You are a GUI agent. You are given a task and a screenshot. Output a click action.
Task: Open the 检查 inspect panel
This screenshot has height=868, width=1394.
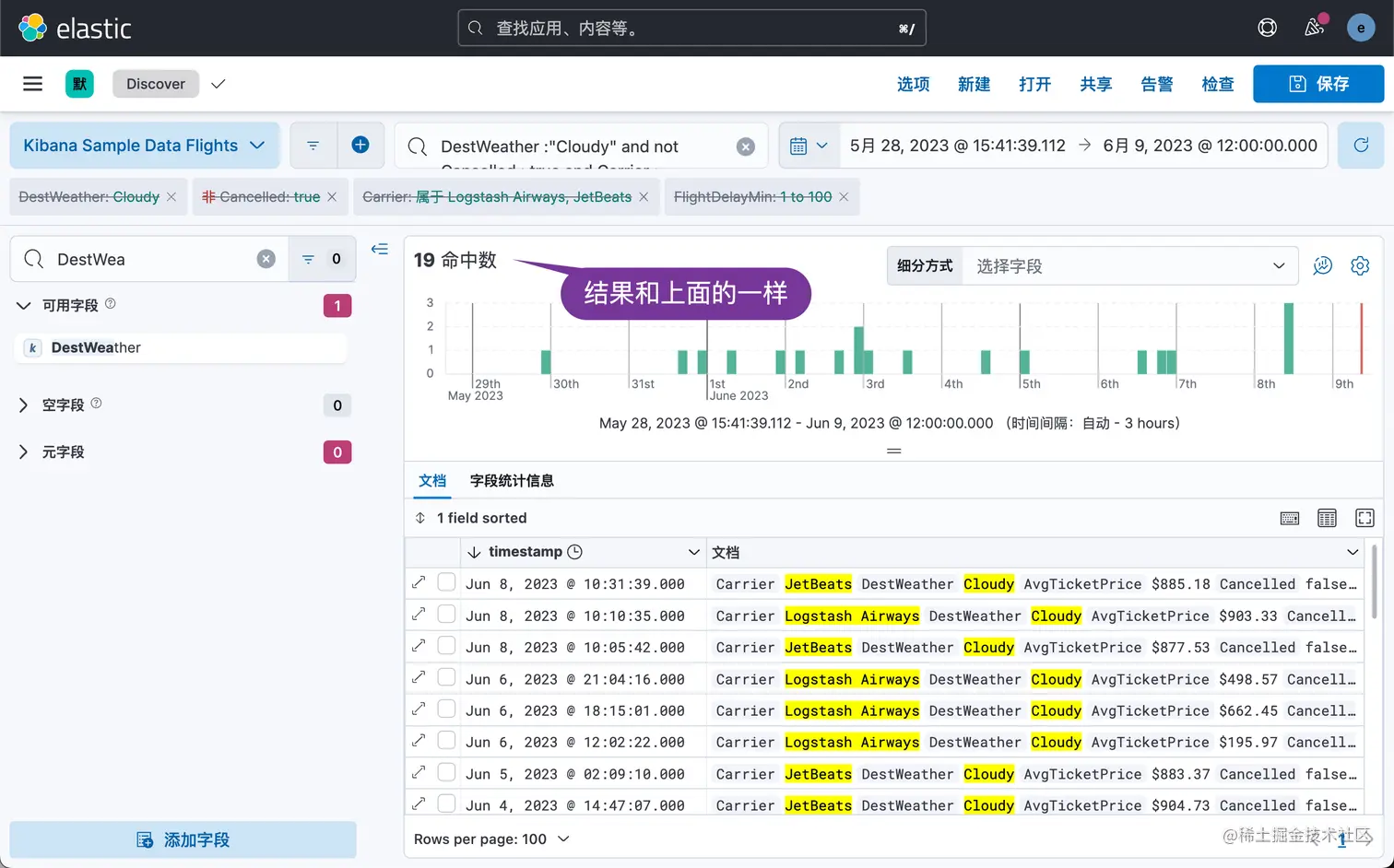tap(1218, 84)
